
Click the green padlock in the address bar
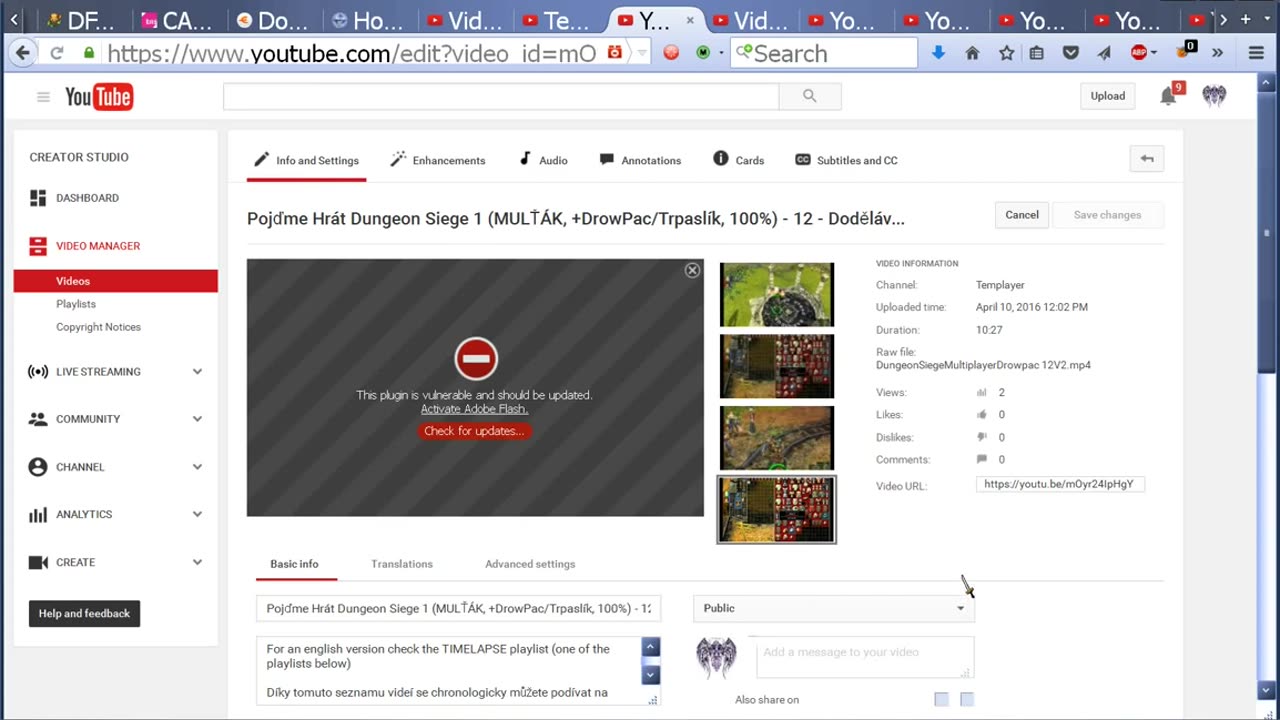click(89, 53)
